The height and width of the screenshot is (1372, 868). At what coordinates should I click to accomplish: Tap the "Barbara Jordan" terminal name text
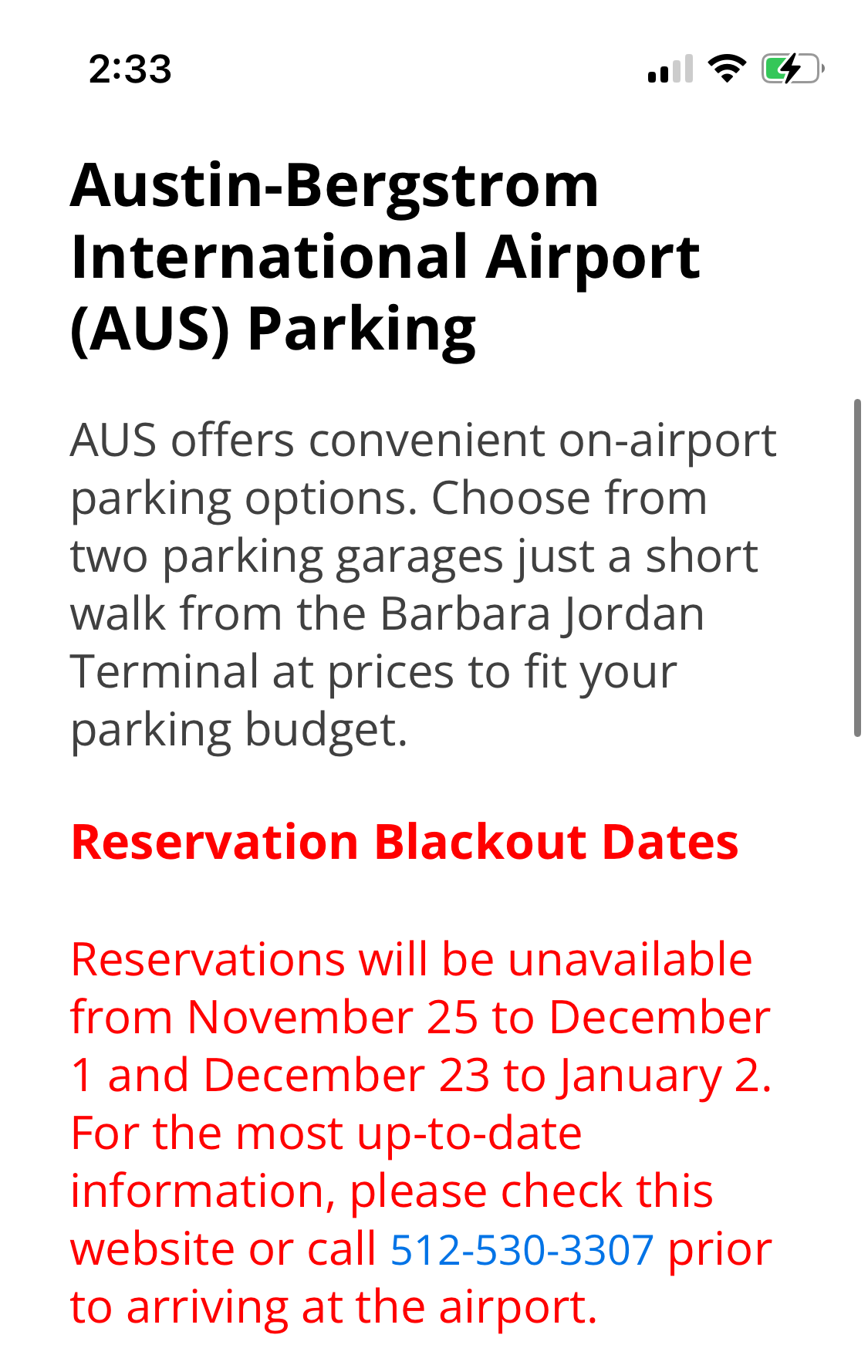pyautogui.click(x=542, y=614)
